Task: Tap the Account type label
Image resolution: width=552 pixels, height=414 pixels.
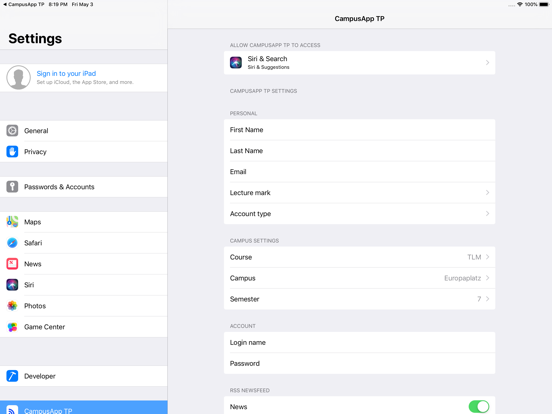Action: click(250, 214)
